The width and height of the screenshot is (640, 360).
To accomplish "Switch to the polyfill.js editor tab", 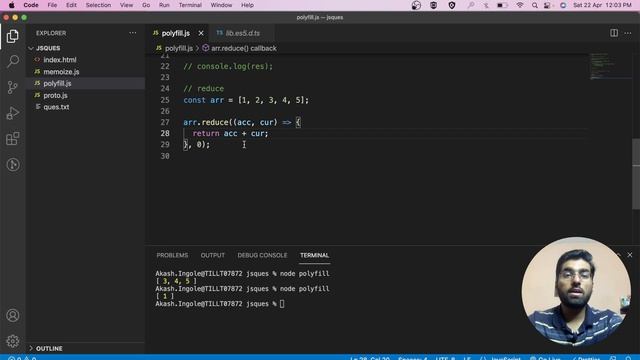I will coord(176,33).
